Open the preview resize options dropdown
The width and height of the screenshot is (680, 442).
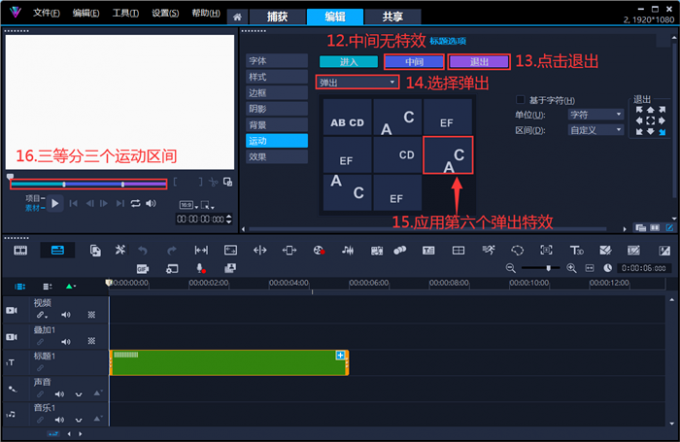[207, 205]
